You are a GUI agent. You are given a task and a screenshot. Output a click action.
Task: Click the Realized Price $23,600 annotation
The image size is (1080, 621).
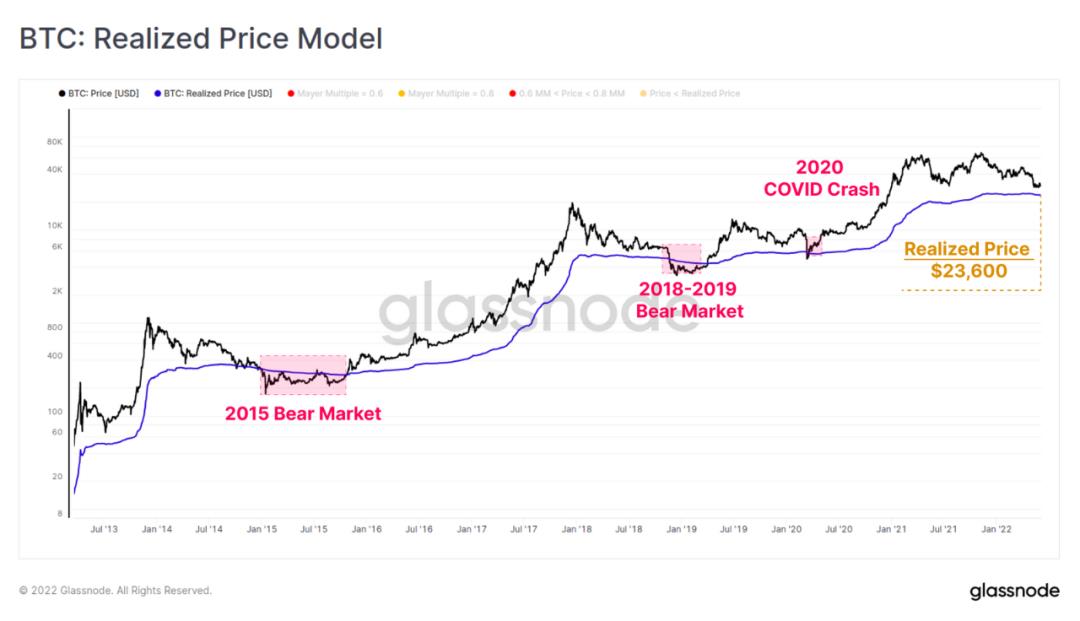pyautogui.click(x=968, y=260)
